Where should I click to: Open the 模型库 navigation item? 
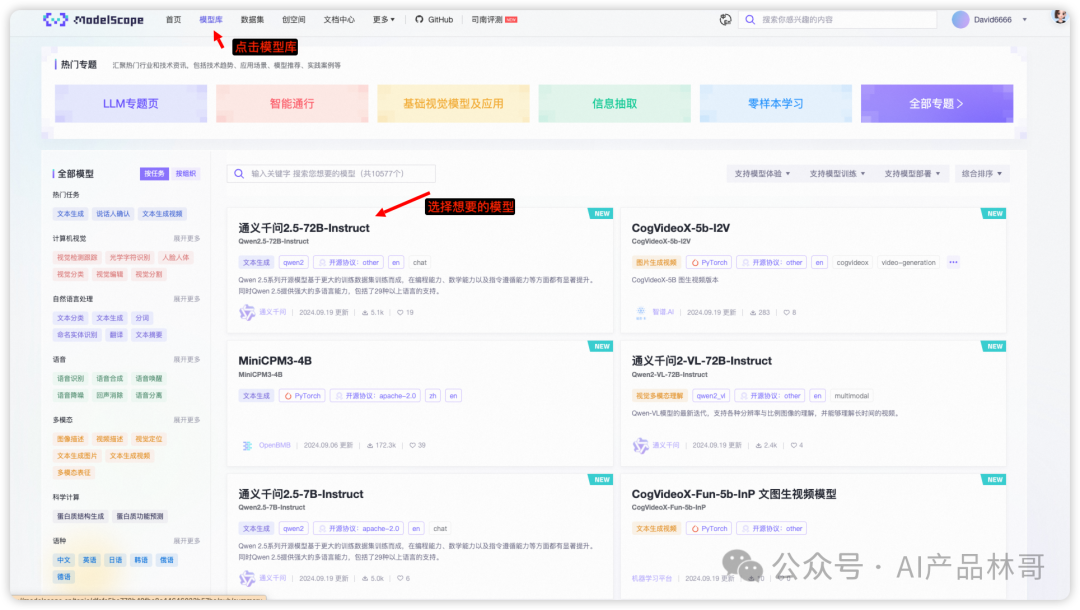click(x=211, y=20)
